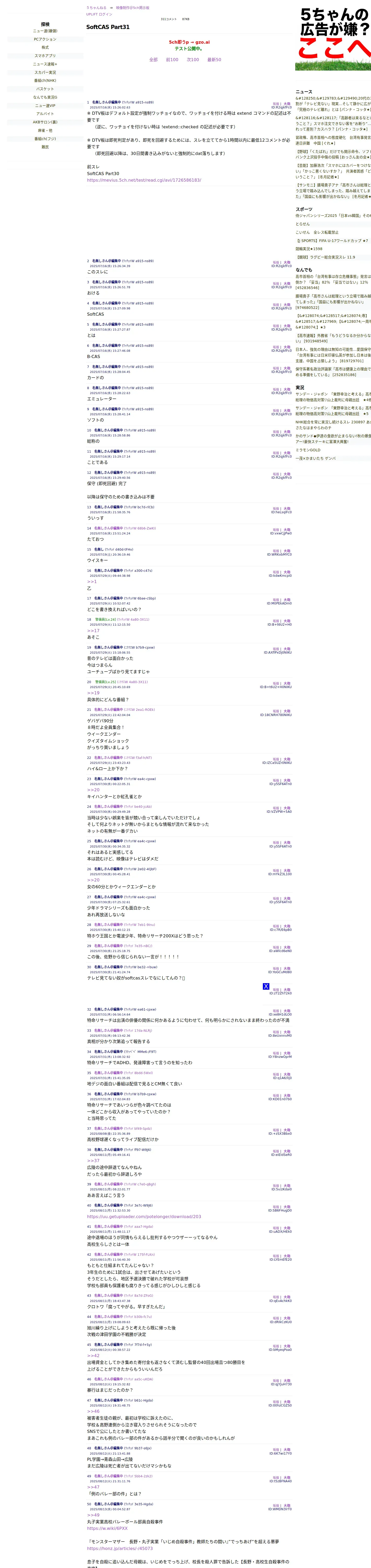Click the SoftCAS Part31 thread title
The image size is (371, 1568).
108,27
